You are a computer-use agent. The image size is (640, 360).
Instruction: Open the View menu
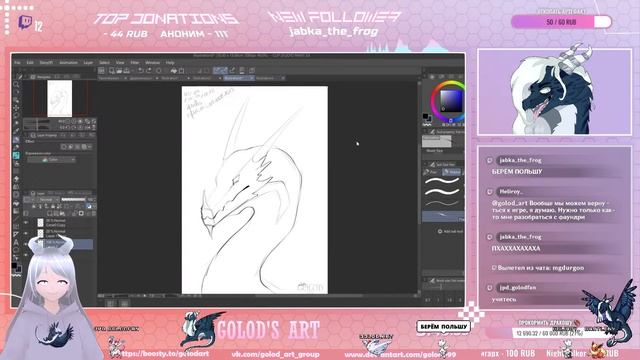coord(120,63)
